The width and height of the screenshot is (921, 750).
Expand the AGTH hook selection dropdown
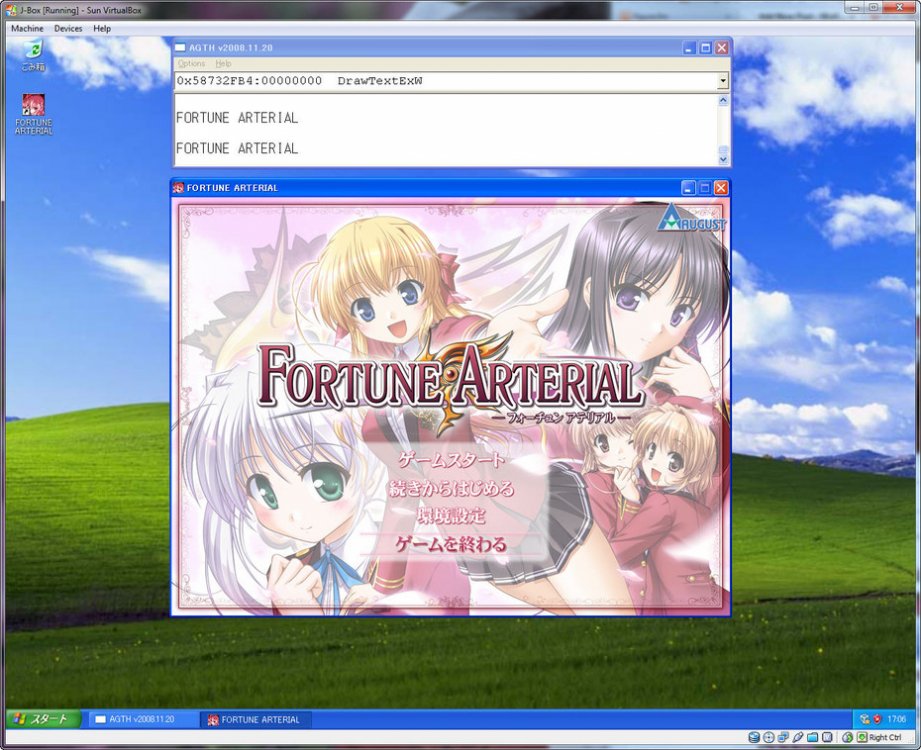coord(723,81)
